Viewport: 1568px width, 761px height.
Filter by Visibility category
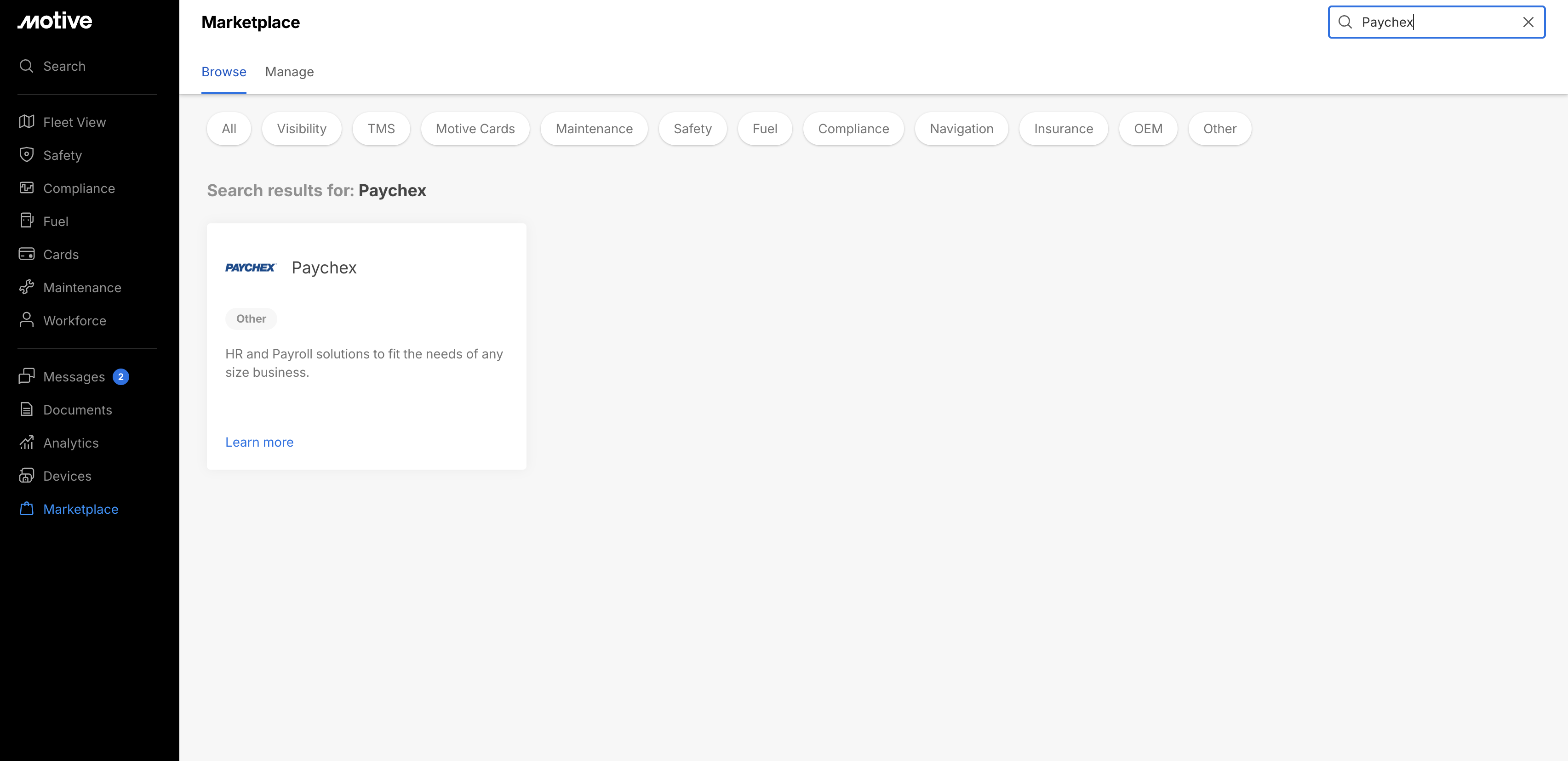(301, 128)
